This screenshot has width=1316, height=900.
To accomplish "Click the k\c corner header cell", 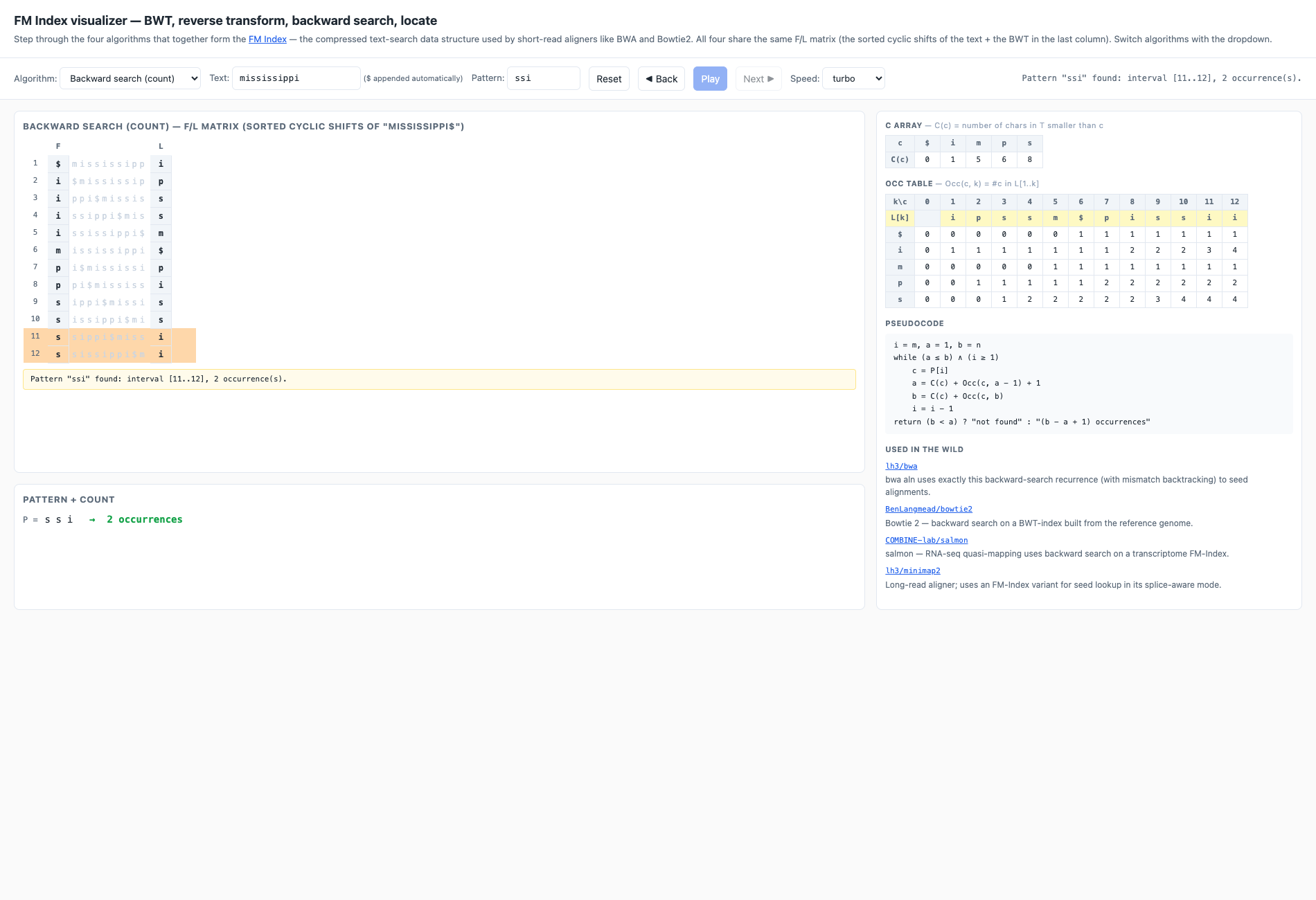I will 900,201.
